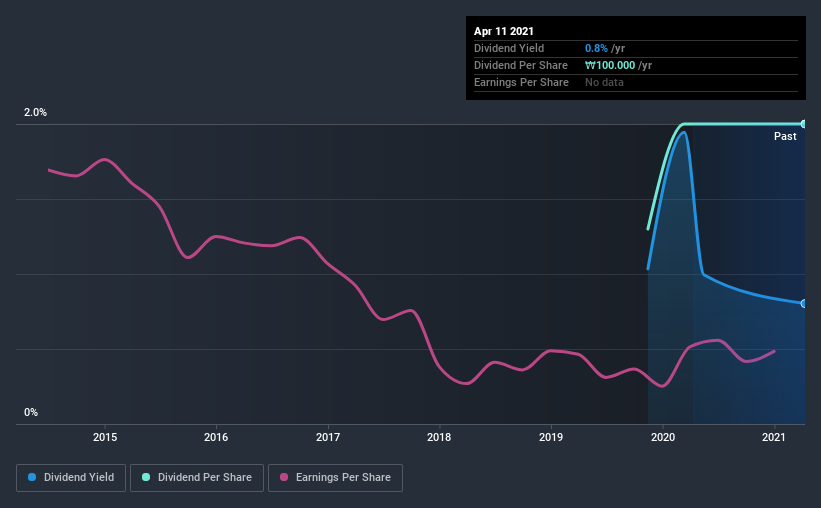The width and height of the screenshot is (821, 508).
Task: Click the 2020 x-axis label
Action: (x=663, y=437)
